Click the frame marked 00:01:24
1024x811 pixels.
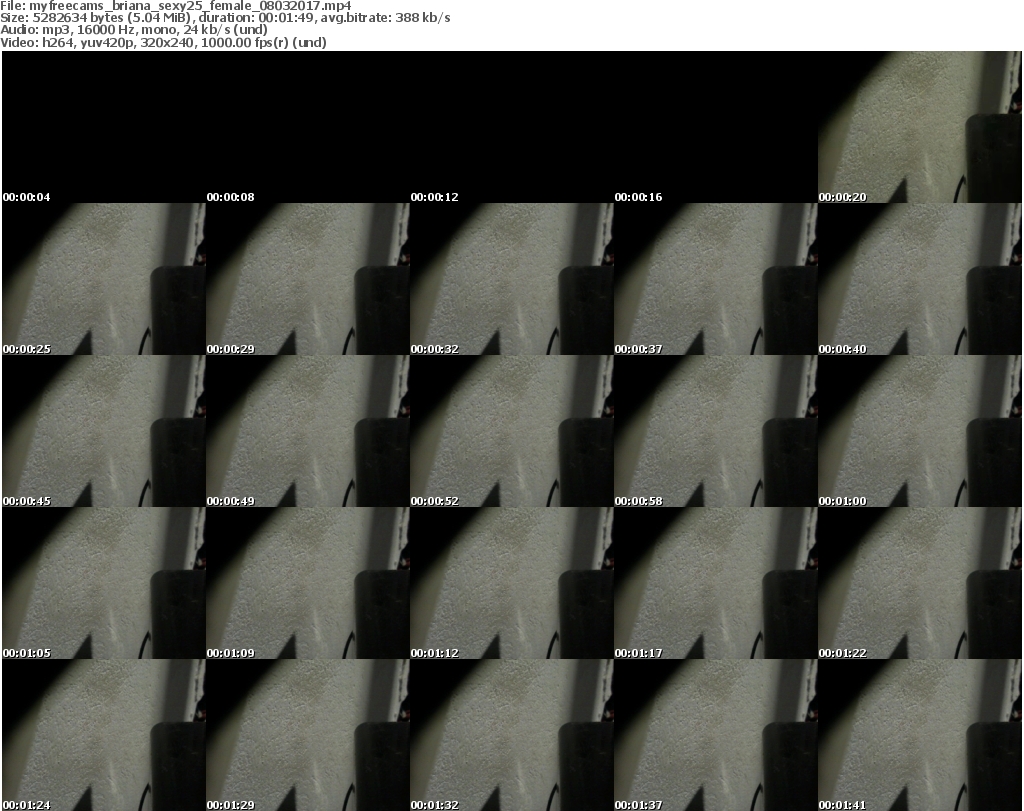[104, 735]
